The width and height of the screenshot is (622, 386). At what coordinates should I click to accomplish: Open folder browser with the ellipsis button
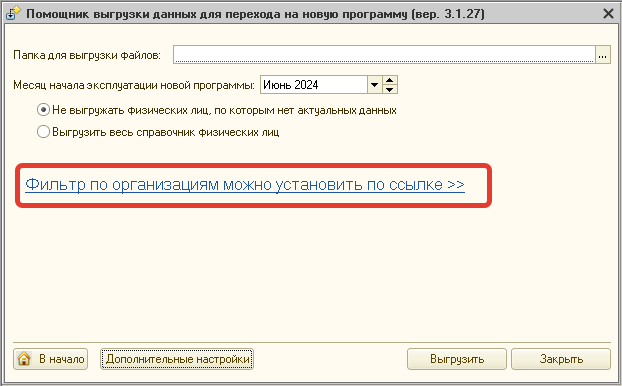603,54
